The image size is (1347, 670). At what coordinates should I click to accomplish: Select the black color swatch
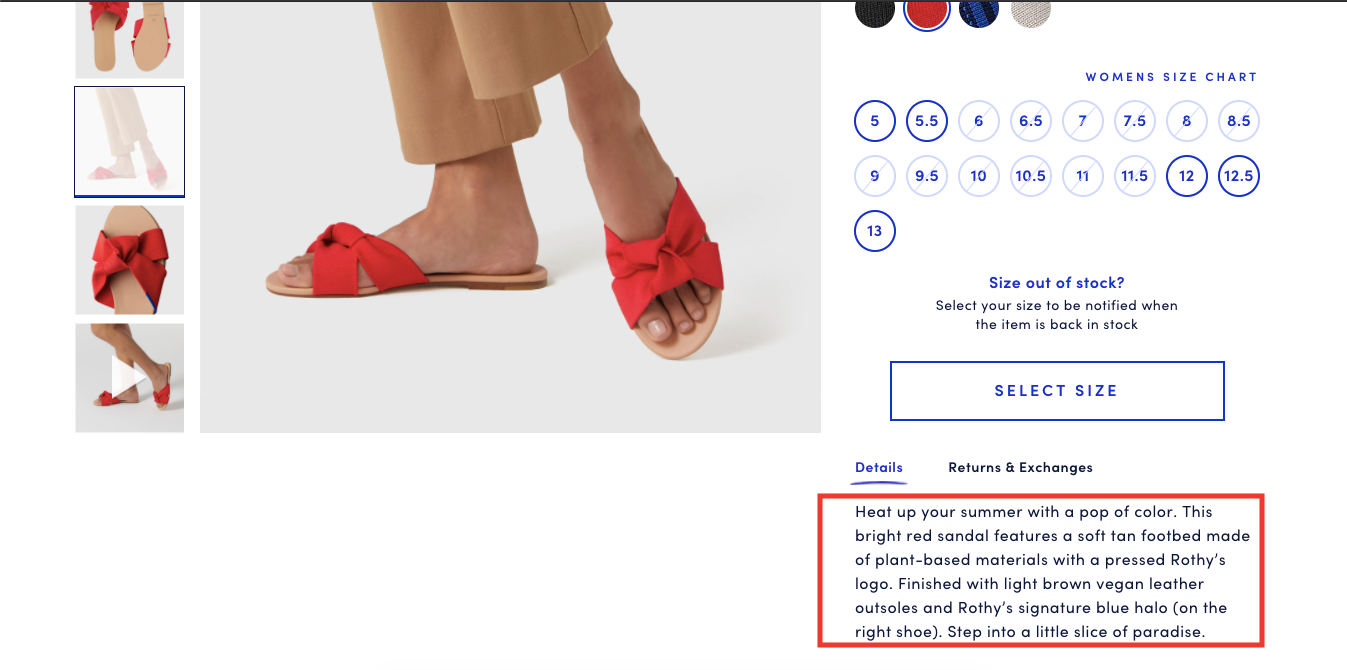tap(875, 11)
